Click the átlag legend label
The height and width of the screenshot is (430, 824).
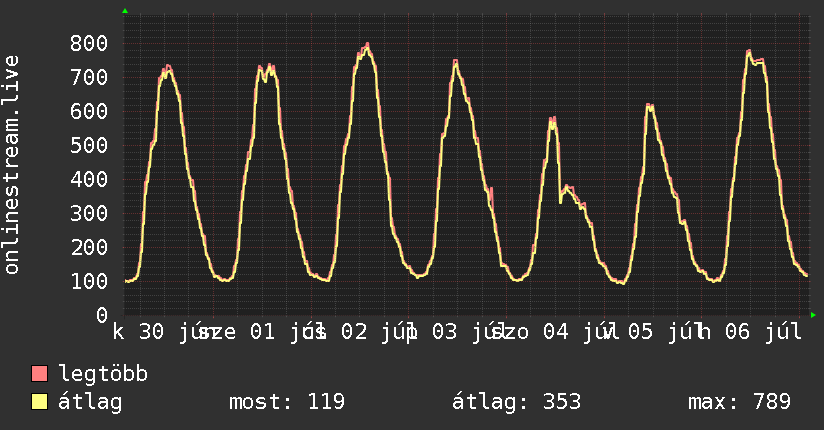click(x=90, y=402)
